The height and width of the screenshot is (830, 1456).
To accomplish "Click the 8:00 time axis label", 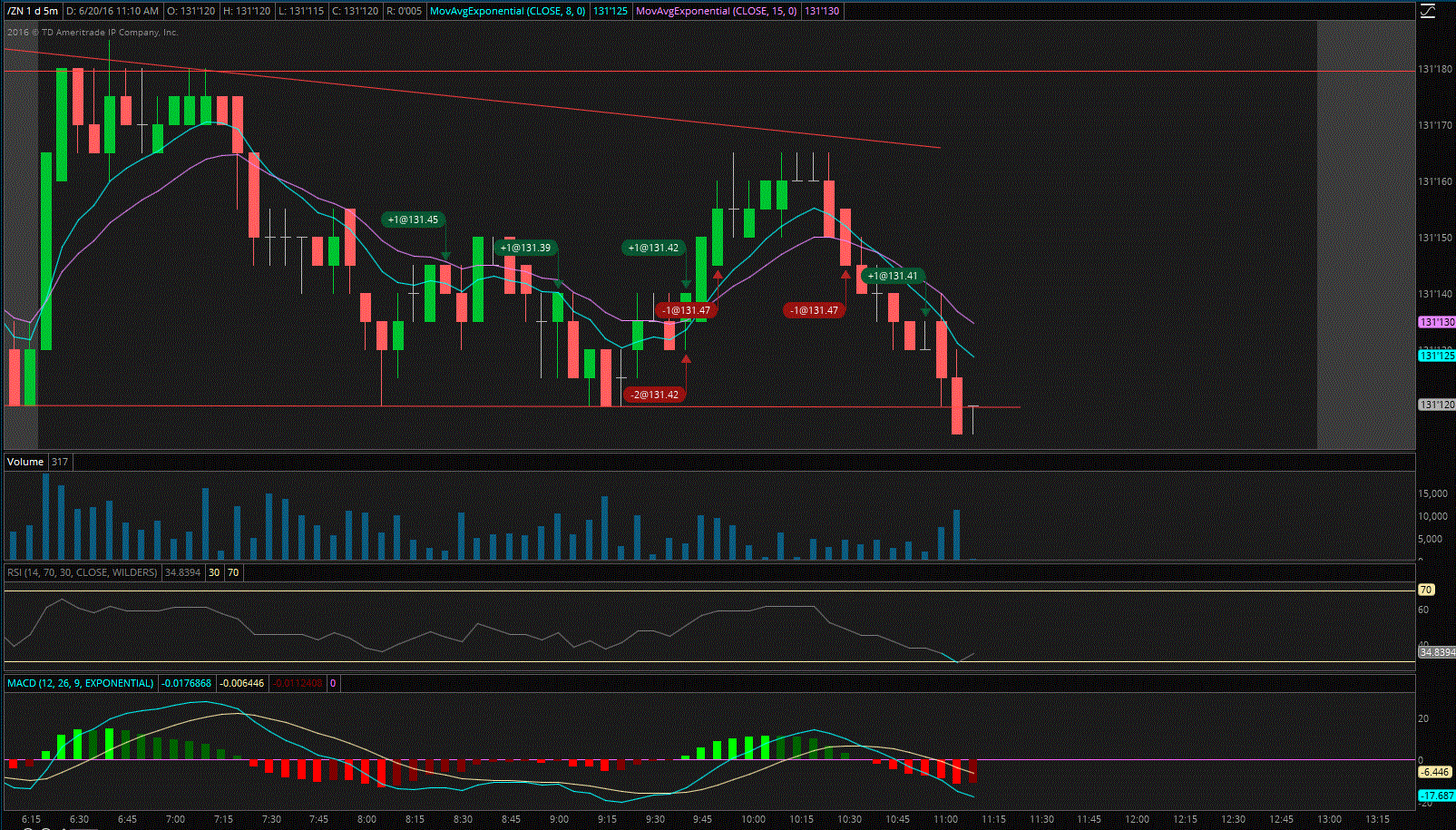I will [x=366, y=819].
